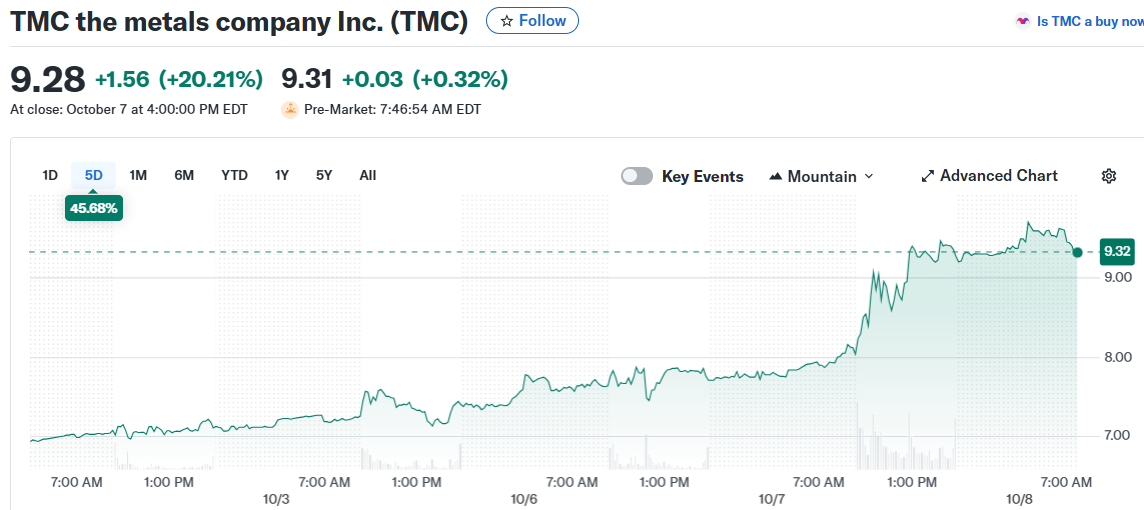Select the 5D time range
Screen dimensions: 1144x510
(94, 175)
